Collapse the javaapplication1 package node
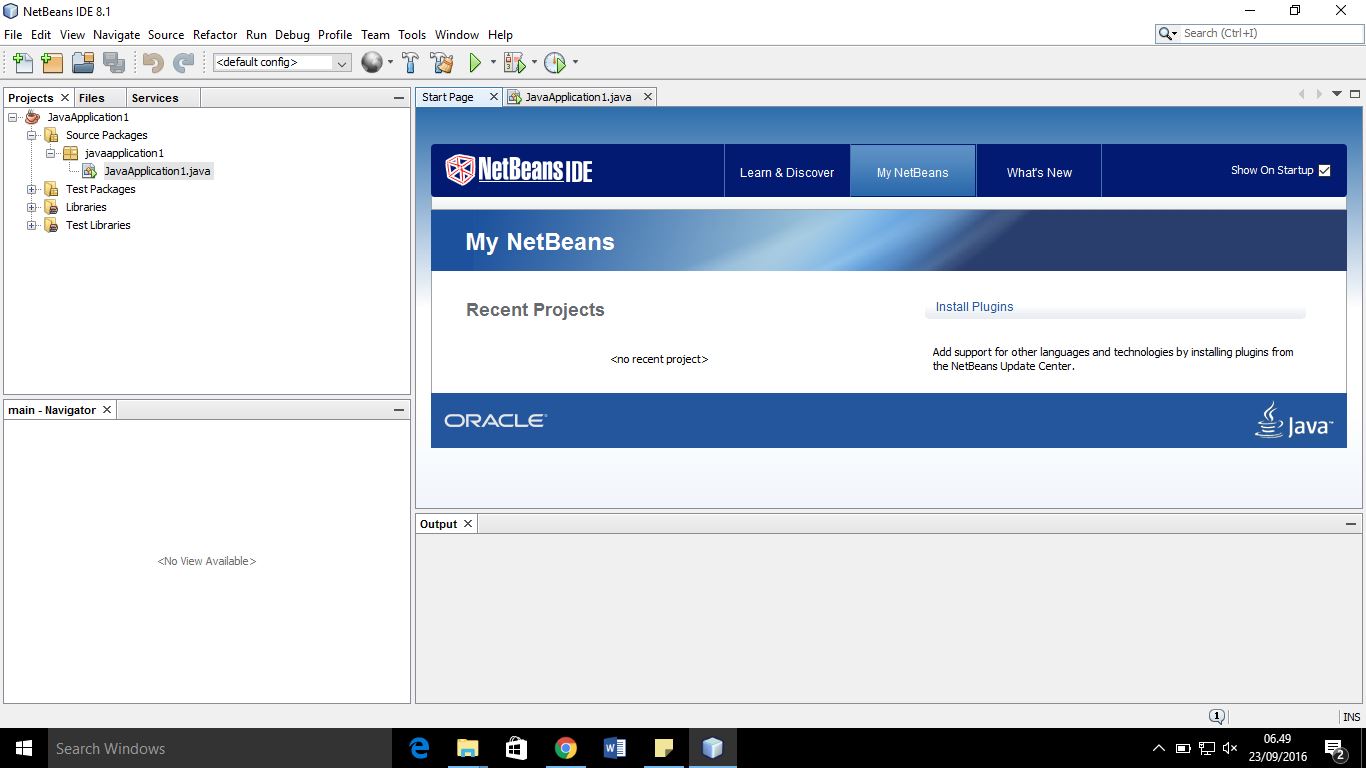 click(x=50, y=153)
